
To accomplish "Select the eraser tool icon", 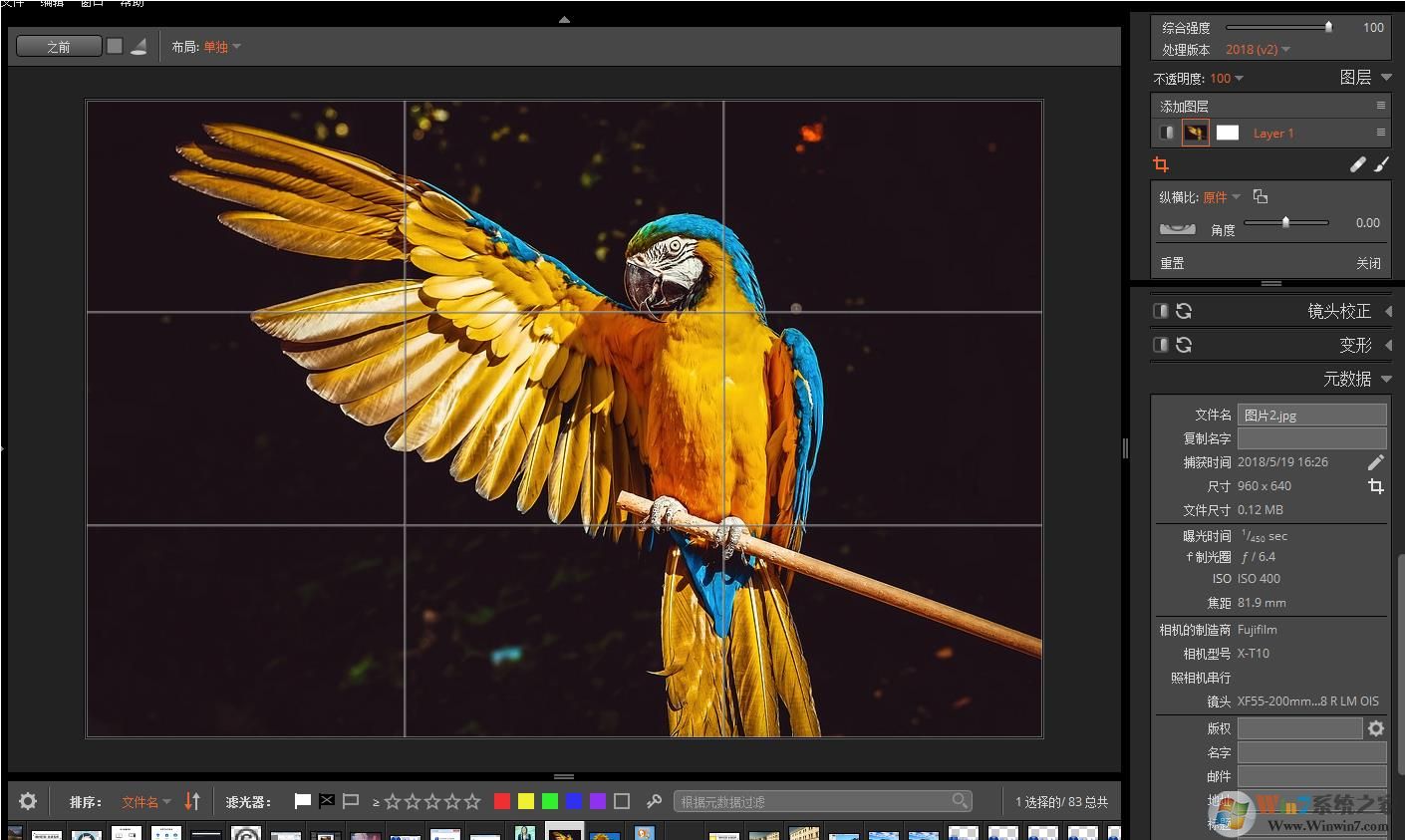I will (1358, 163).
